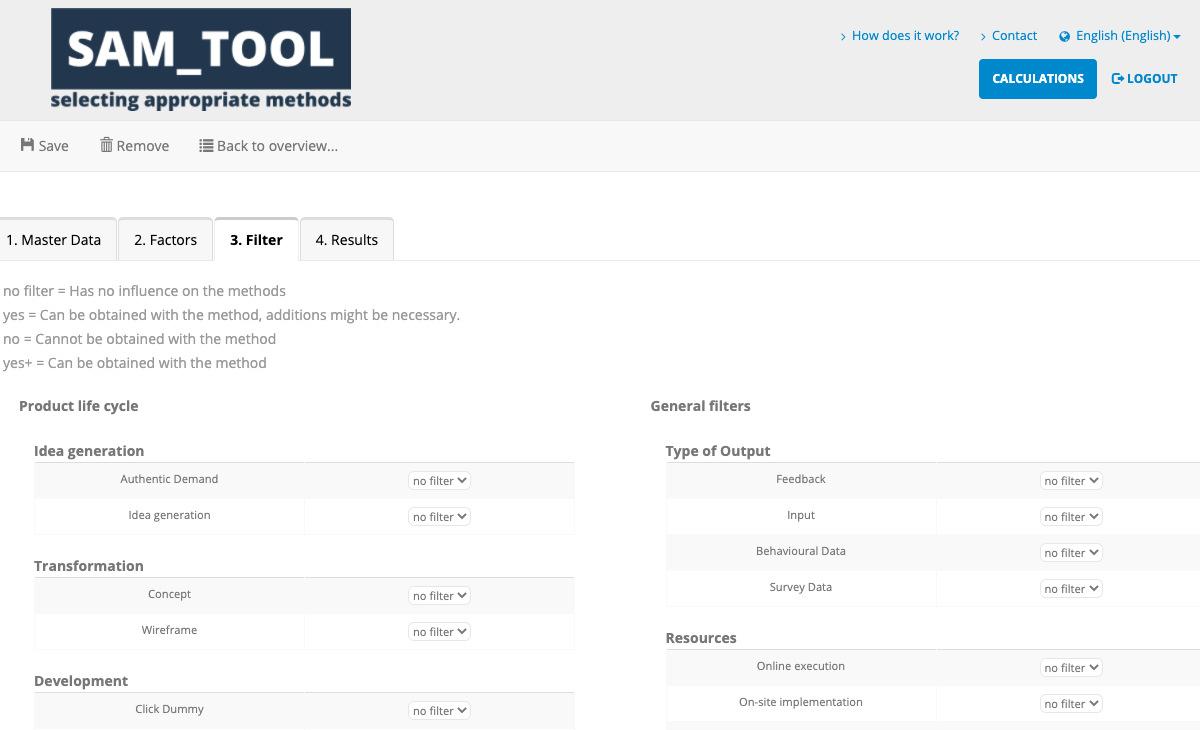Screen dimensions: 1200x730
Task: Click the How does it work link
Action: click(x=905, y=36)
